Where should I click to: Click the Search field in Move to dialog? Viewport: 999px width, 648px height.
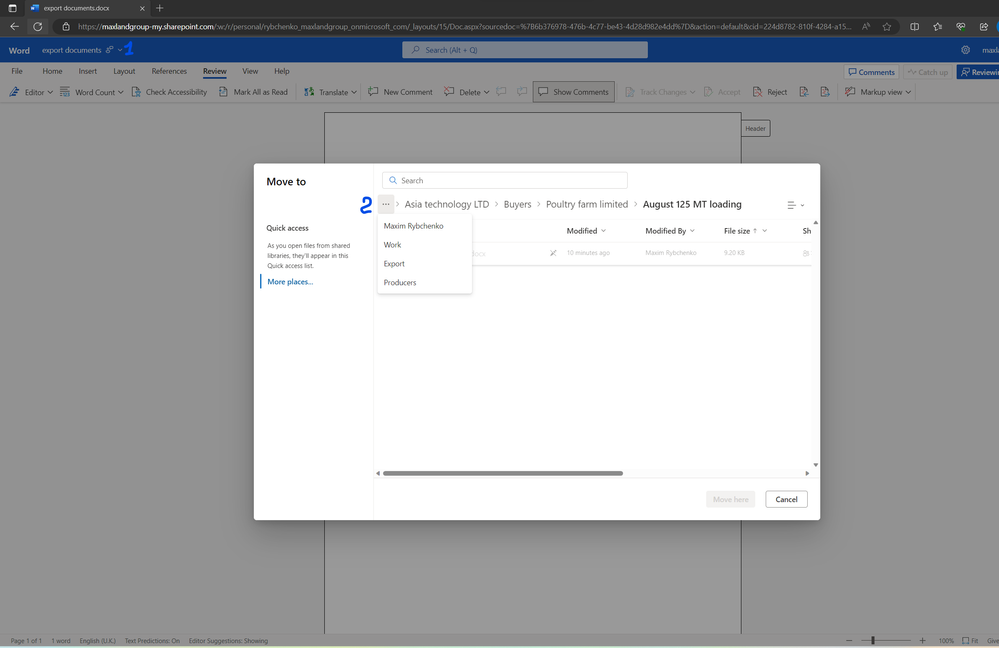[505, 180]
